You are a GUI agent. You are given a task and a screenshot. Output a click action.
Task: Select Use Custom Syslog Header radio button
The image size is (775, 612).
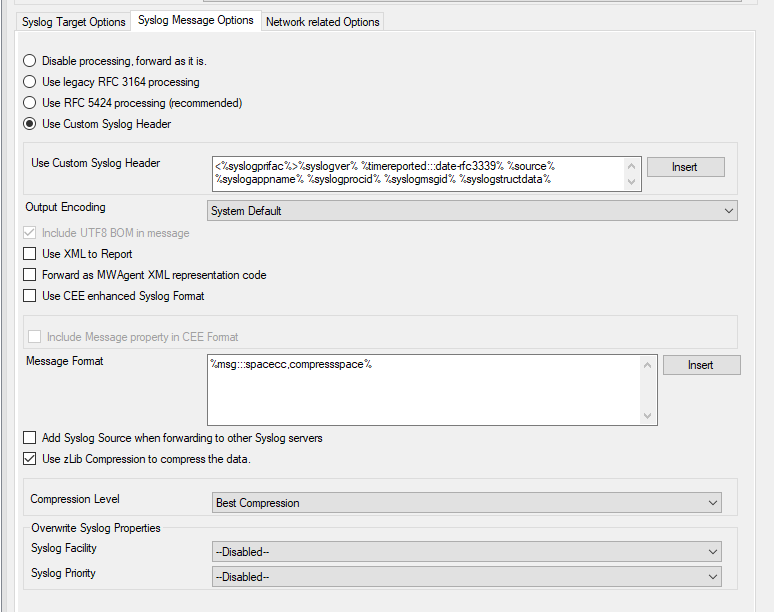click(30, 124)
